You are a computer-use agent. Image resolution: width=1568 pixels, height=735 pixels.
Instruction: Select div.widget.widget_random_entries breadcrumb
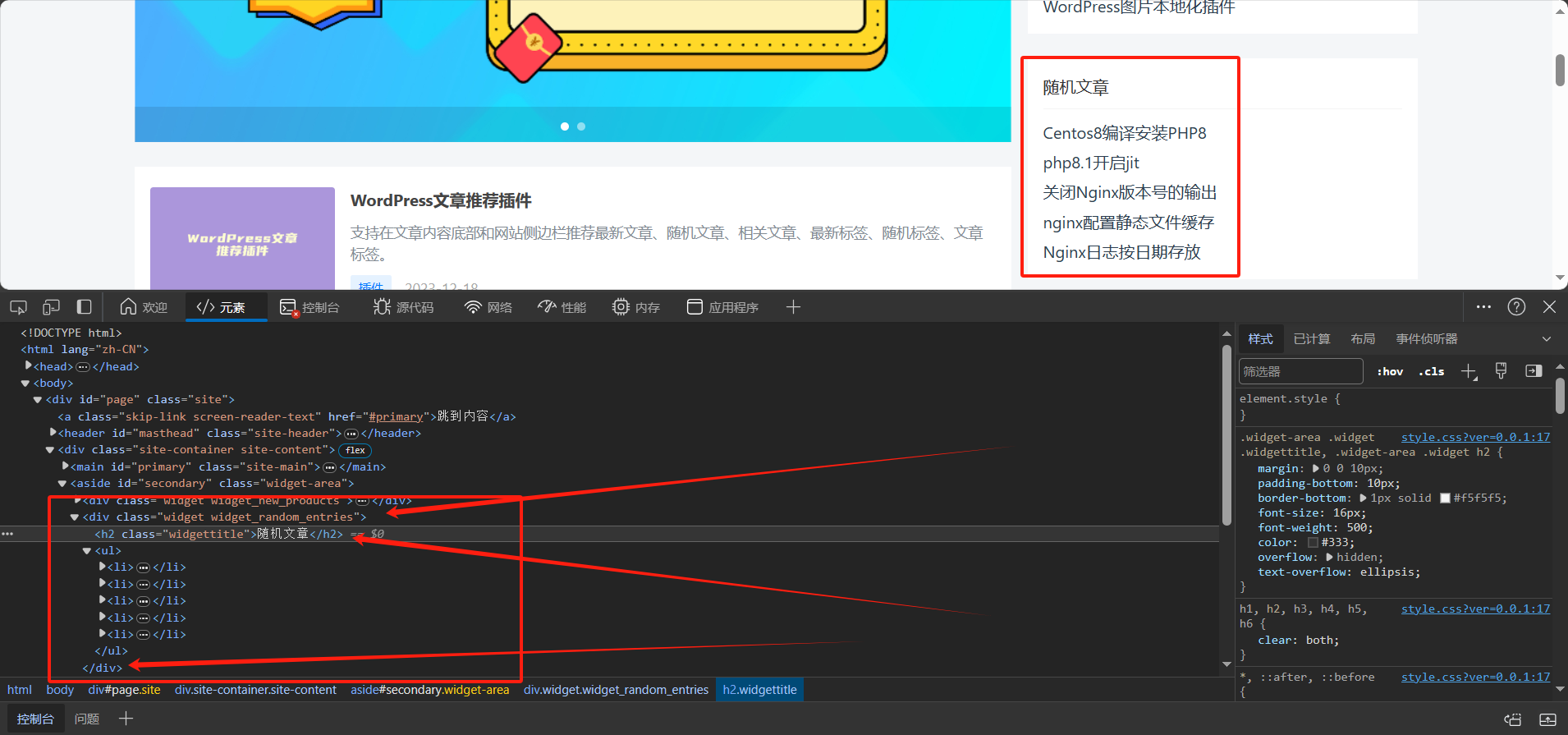tap(616, 690)
